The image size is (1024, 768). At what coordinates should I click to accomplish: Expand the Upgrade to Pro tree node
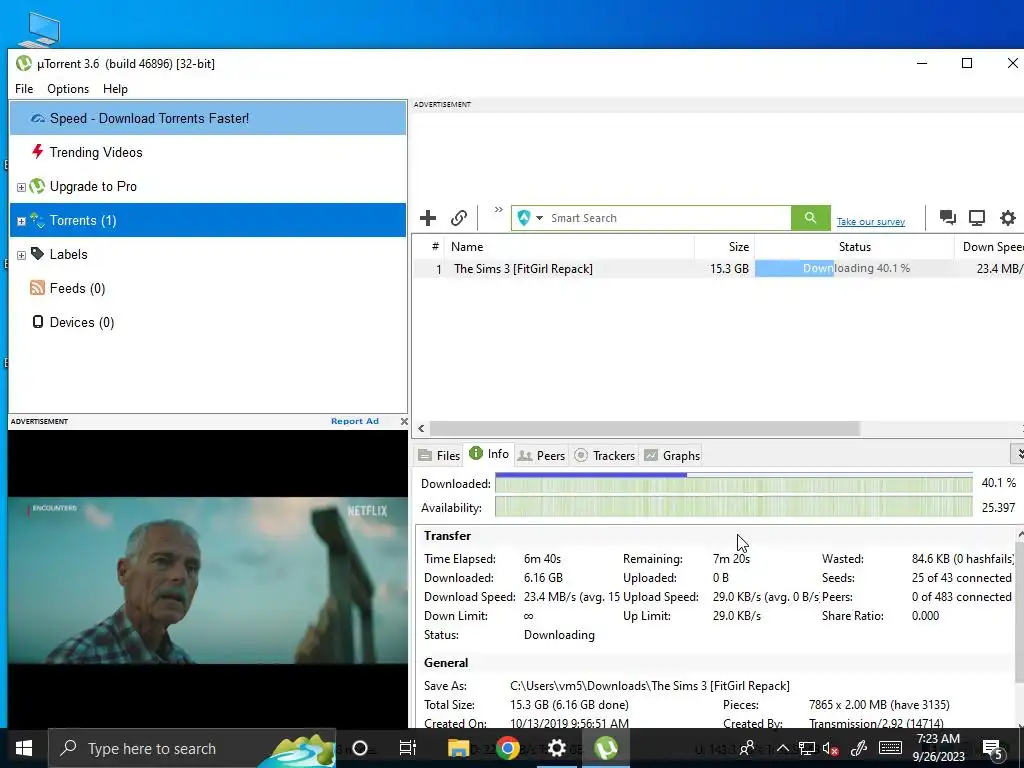[x=21, y=187]
